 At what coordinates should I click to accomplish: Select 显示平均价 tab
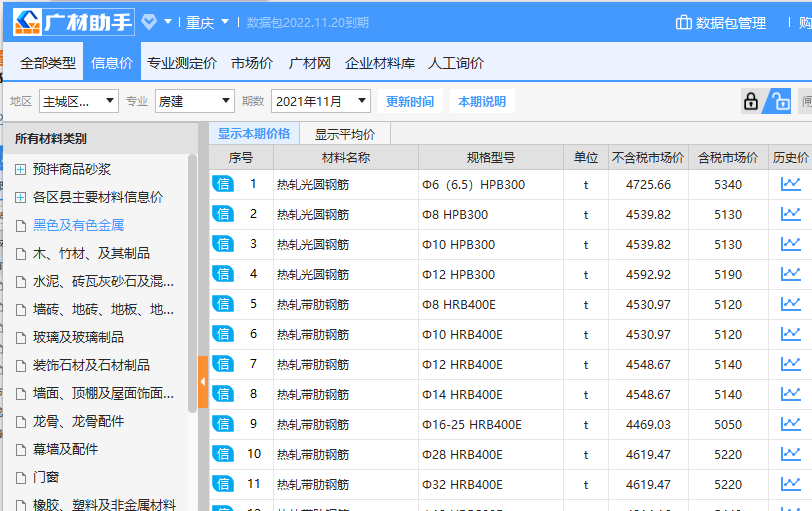pos(345,134)
